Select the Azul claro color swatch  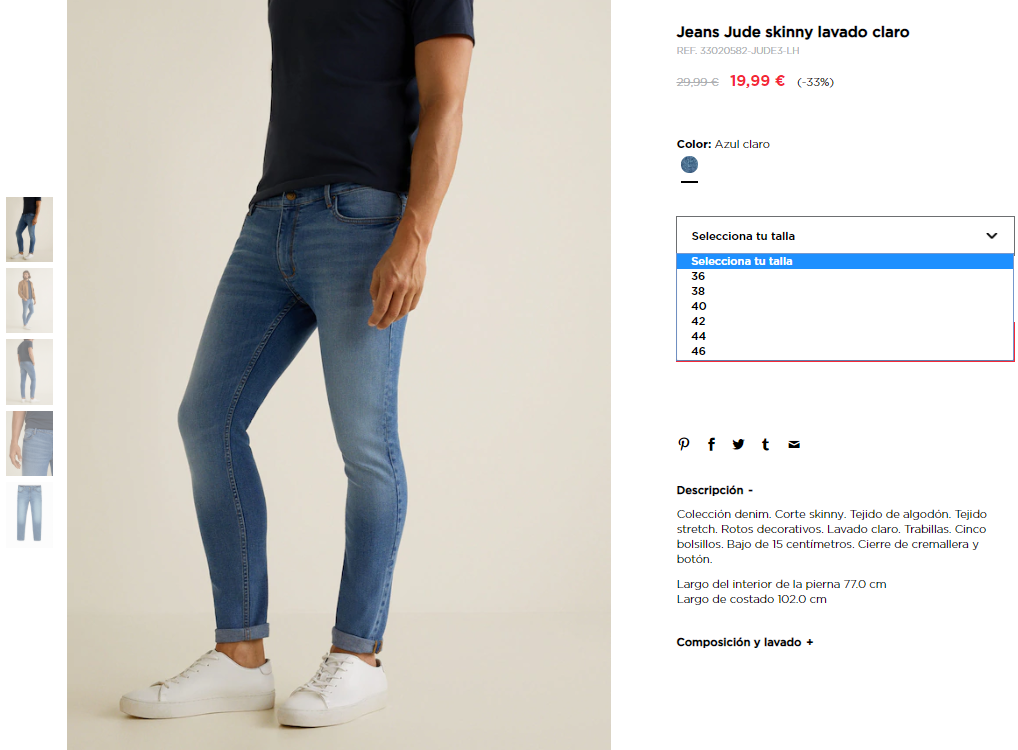[689, 164]
